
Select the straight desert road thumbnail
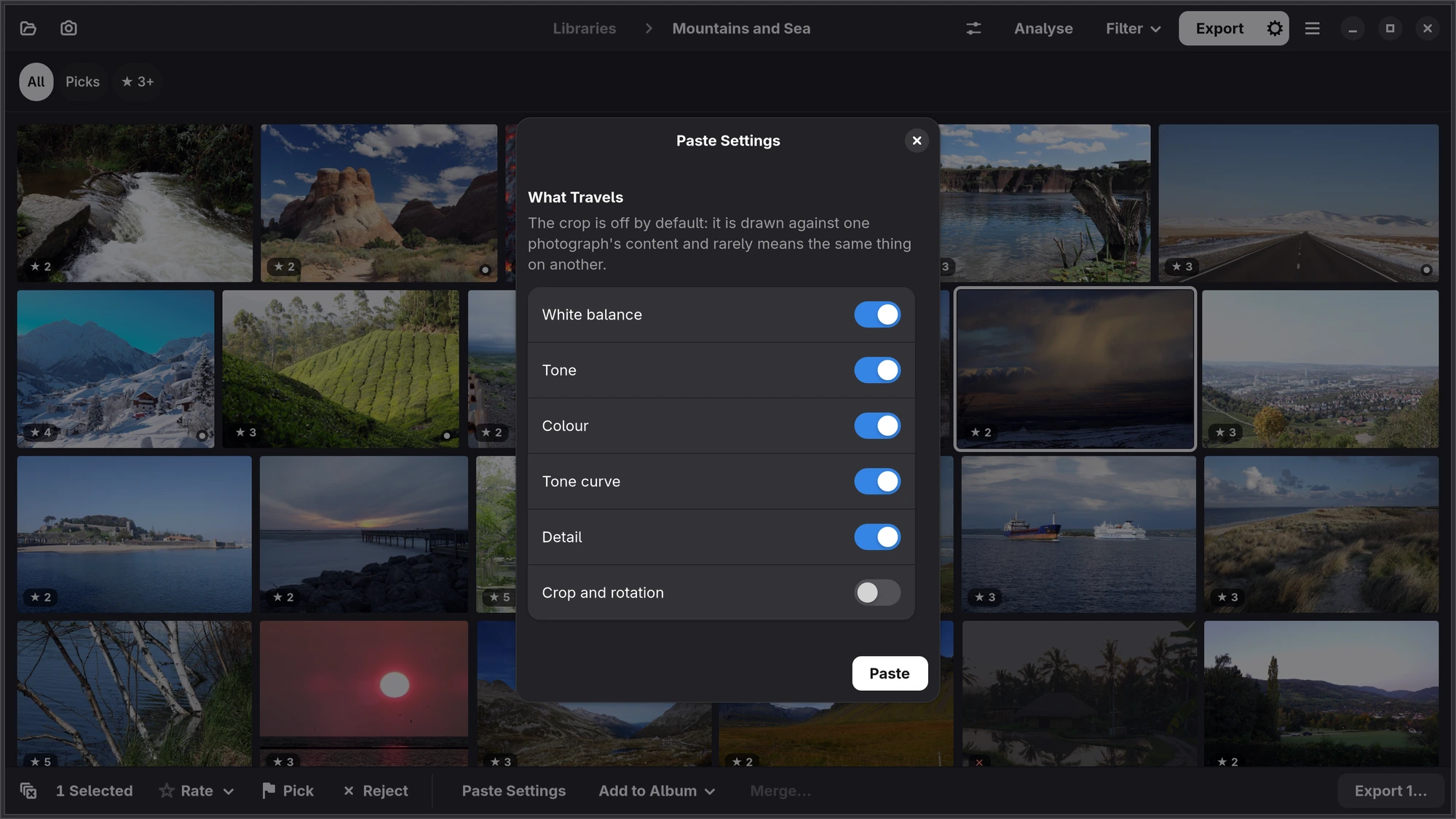click(1298, 203)
